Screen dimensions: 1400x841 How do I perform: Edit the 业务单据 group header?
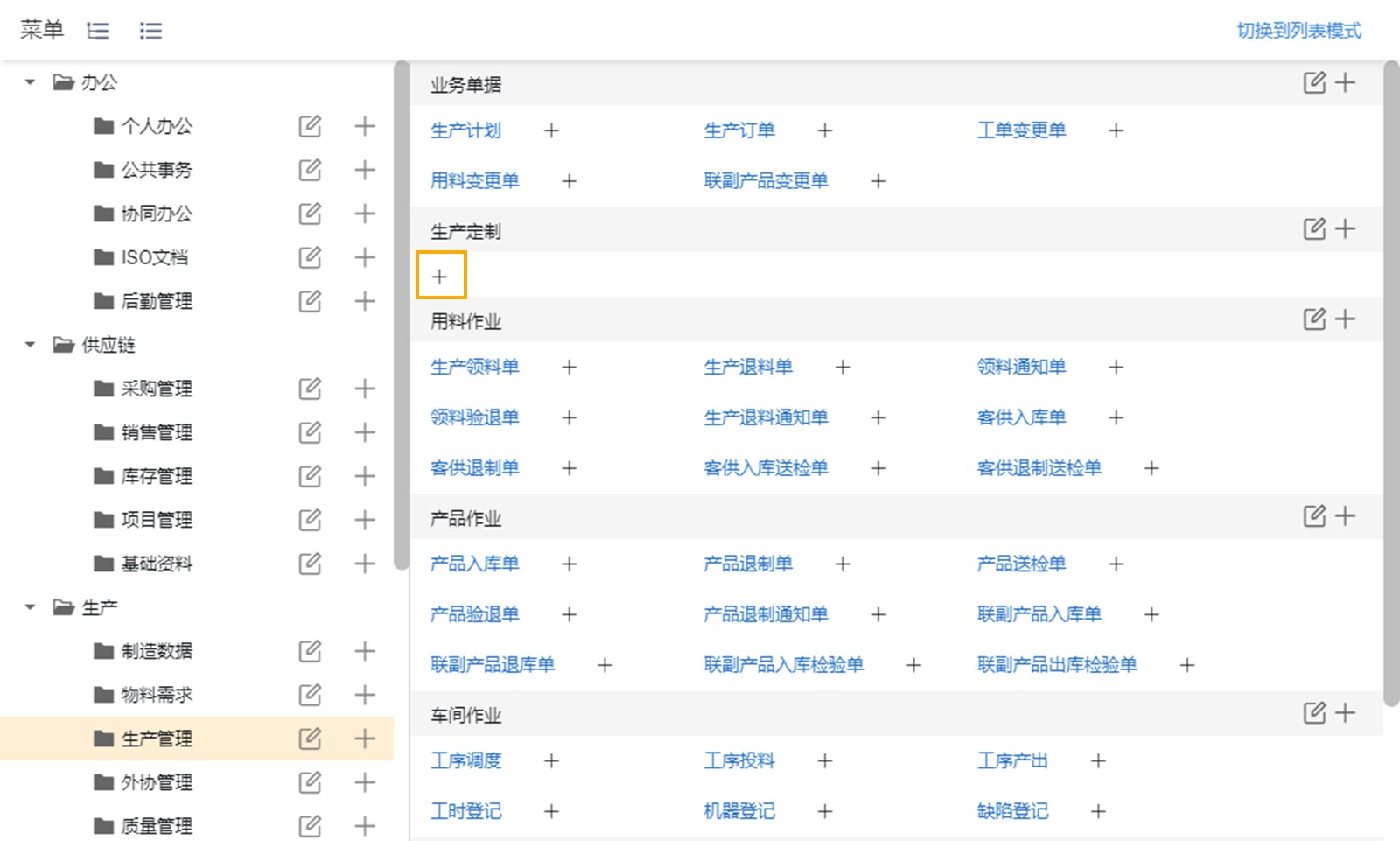[1314, 82]
